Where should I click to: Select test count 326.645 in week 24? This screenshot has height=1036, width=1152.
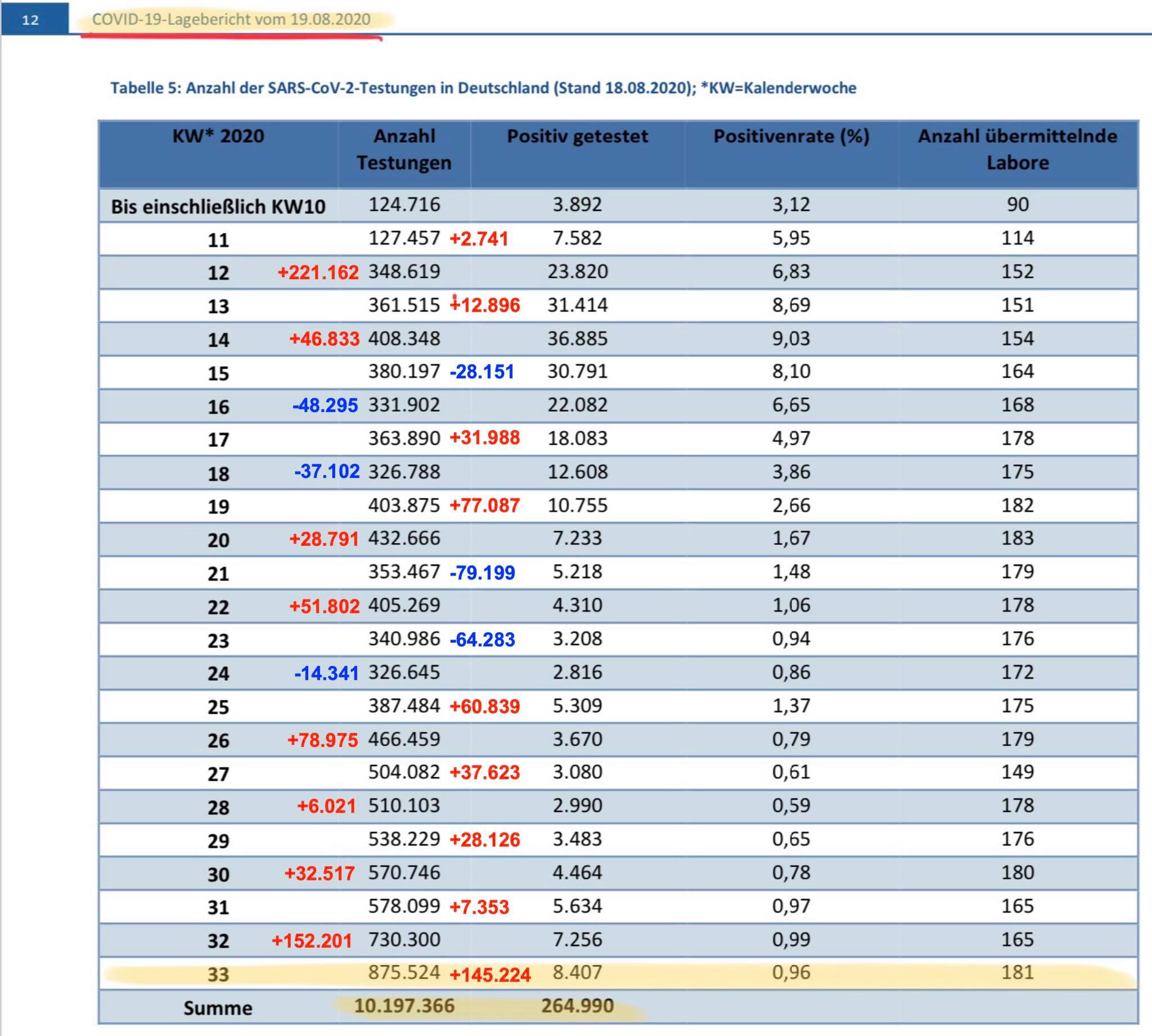point(404,672)
